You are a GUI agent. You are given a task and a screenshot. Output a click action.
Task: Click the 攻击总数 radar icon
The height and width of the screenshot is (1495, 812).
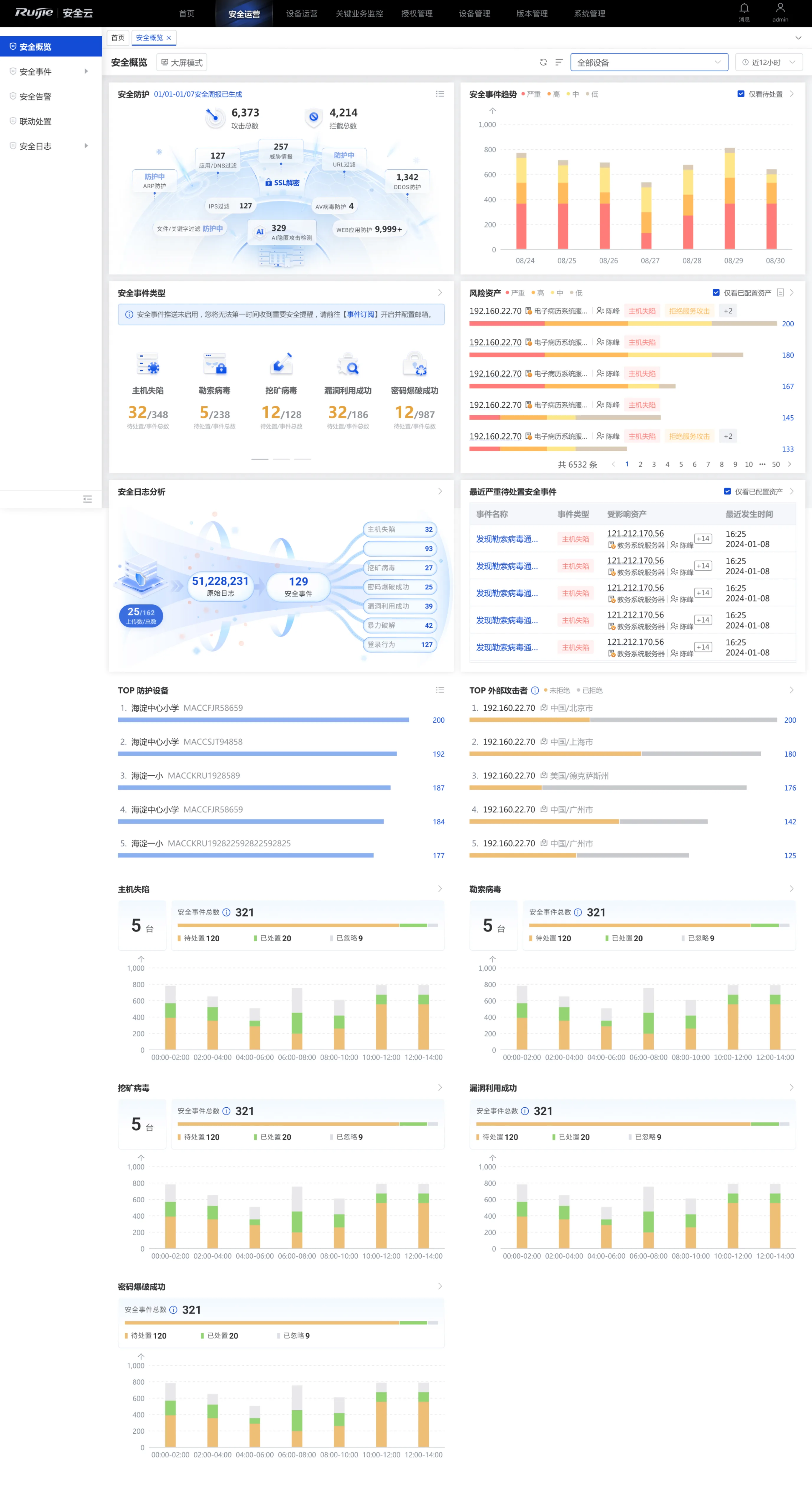[x=215, y=118]
